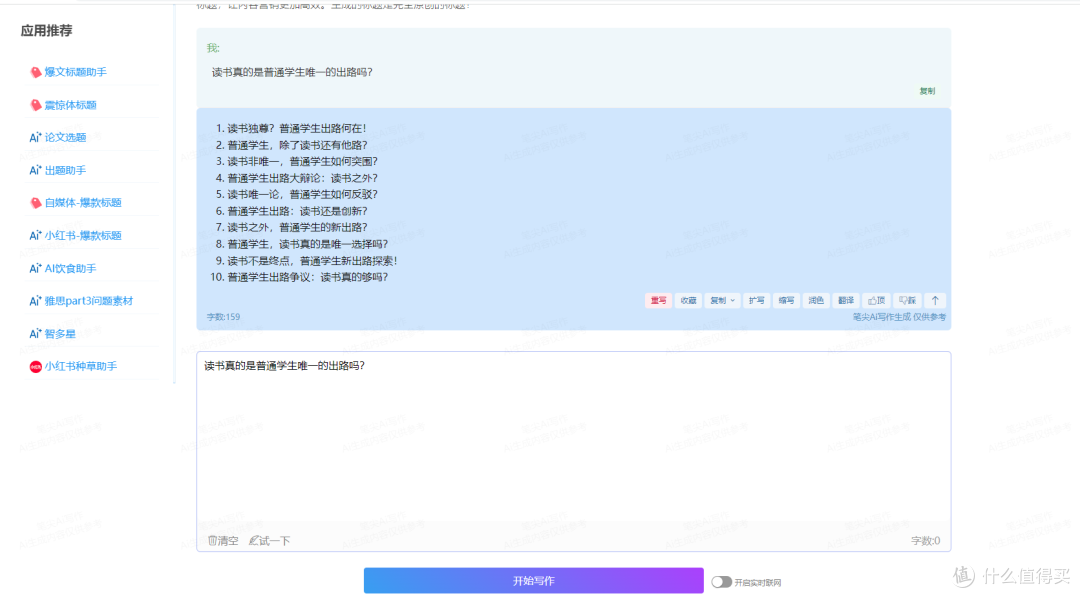1080x598 pixels.
Task: Click inside the prompt text input area
Action: pyautogui.click(x=572, y=440)
